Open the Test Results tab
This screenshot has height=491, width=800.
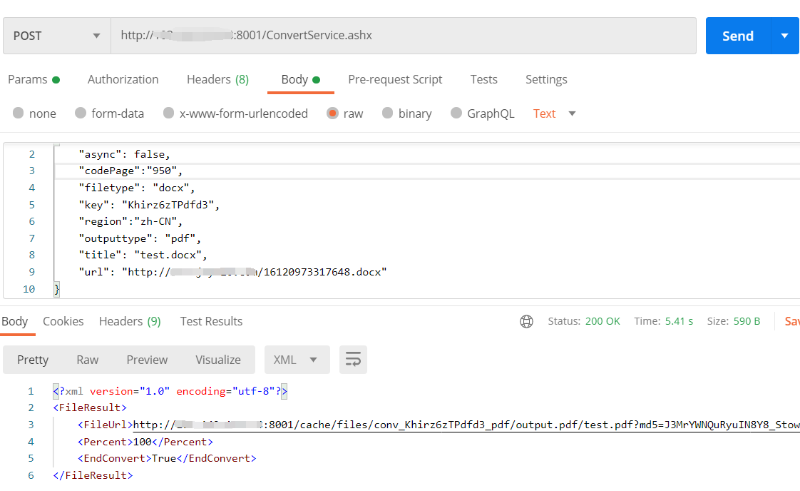click(211, 322)
